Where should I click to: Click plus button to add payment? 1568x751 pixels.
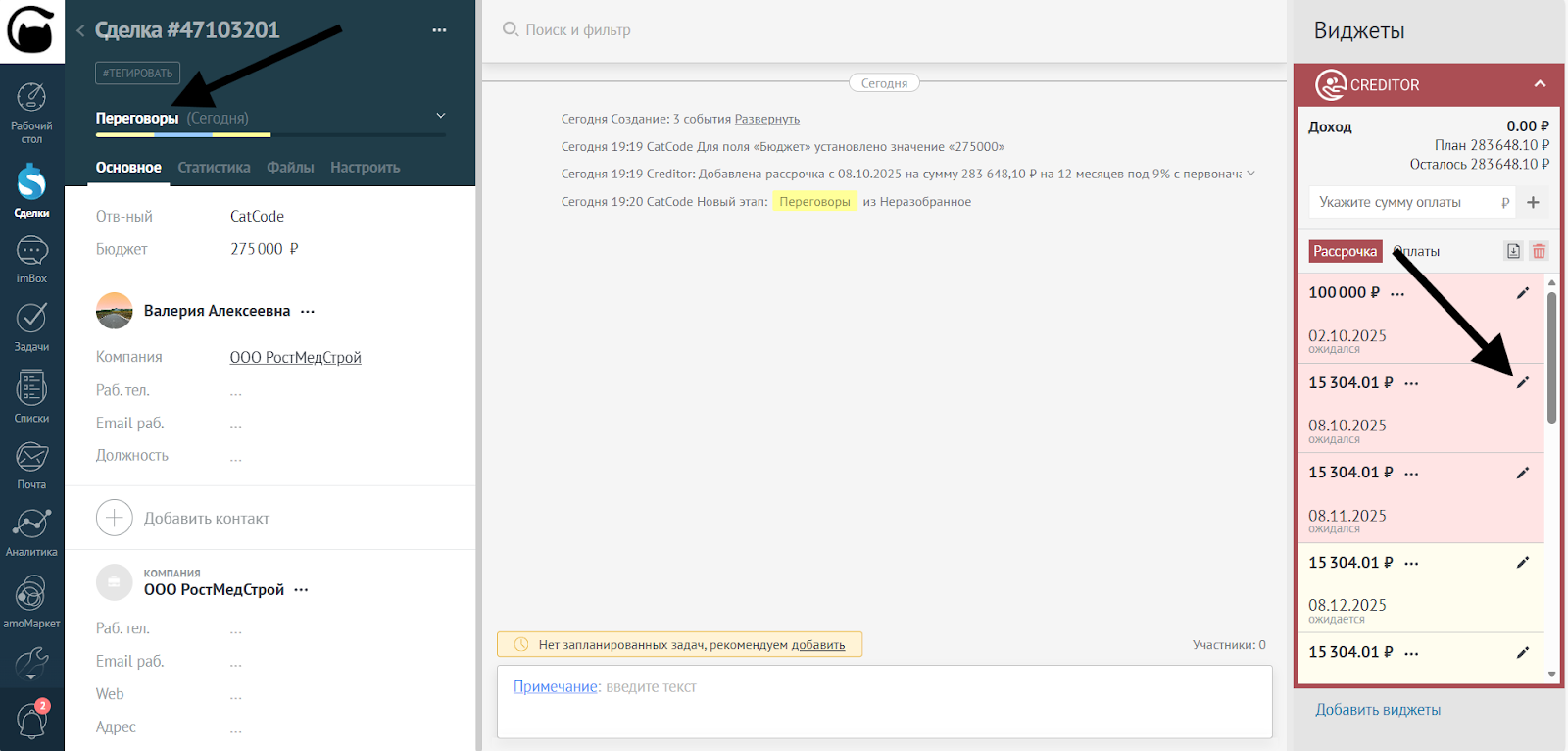1533,202
